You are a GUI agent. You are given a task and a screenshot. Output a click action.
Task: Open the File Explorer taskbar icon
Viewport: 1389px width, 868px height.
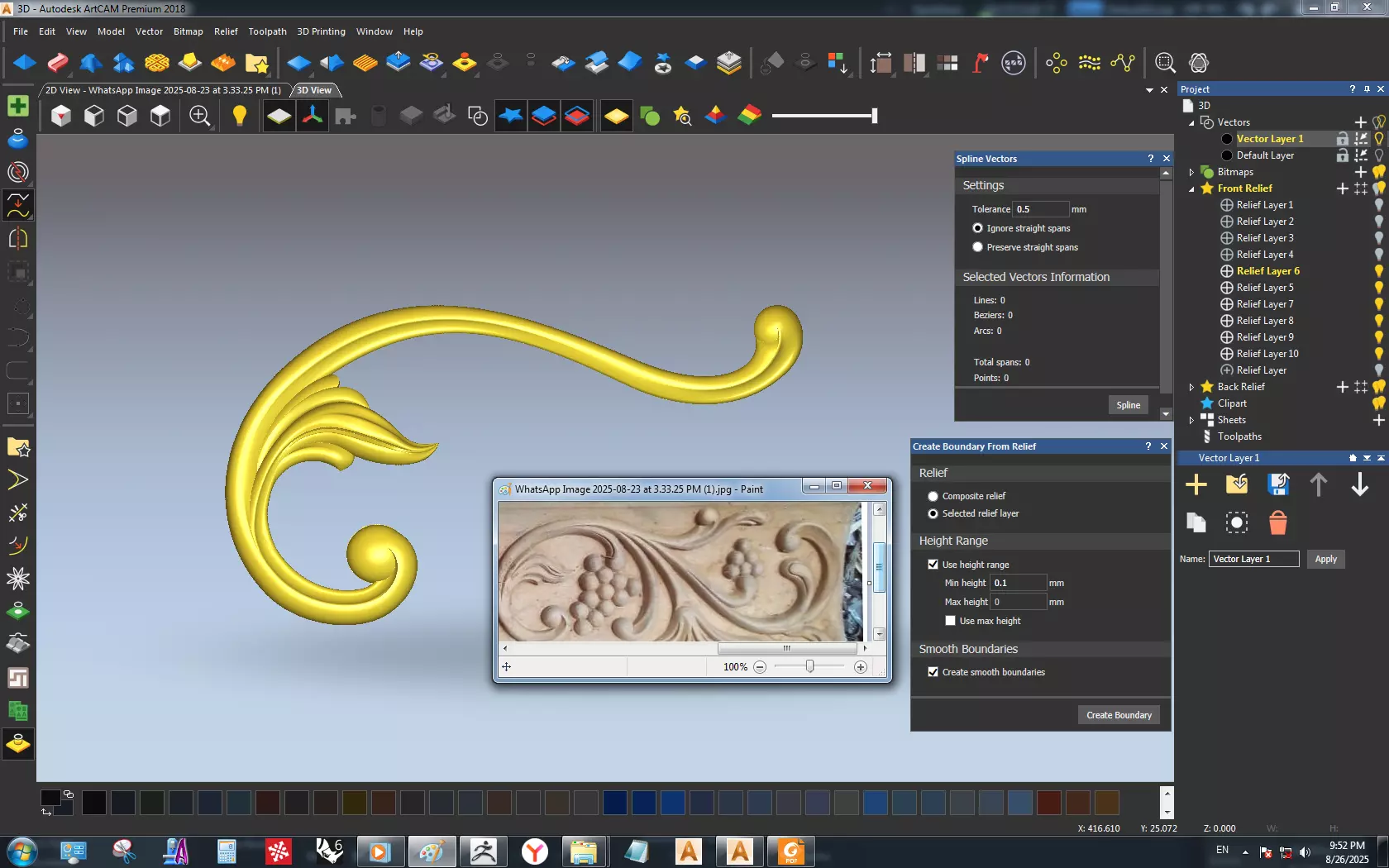(584, 851)
